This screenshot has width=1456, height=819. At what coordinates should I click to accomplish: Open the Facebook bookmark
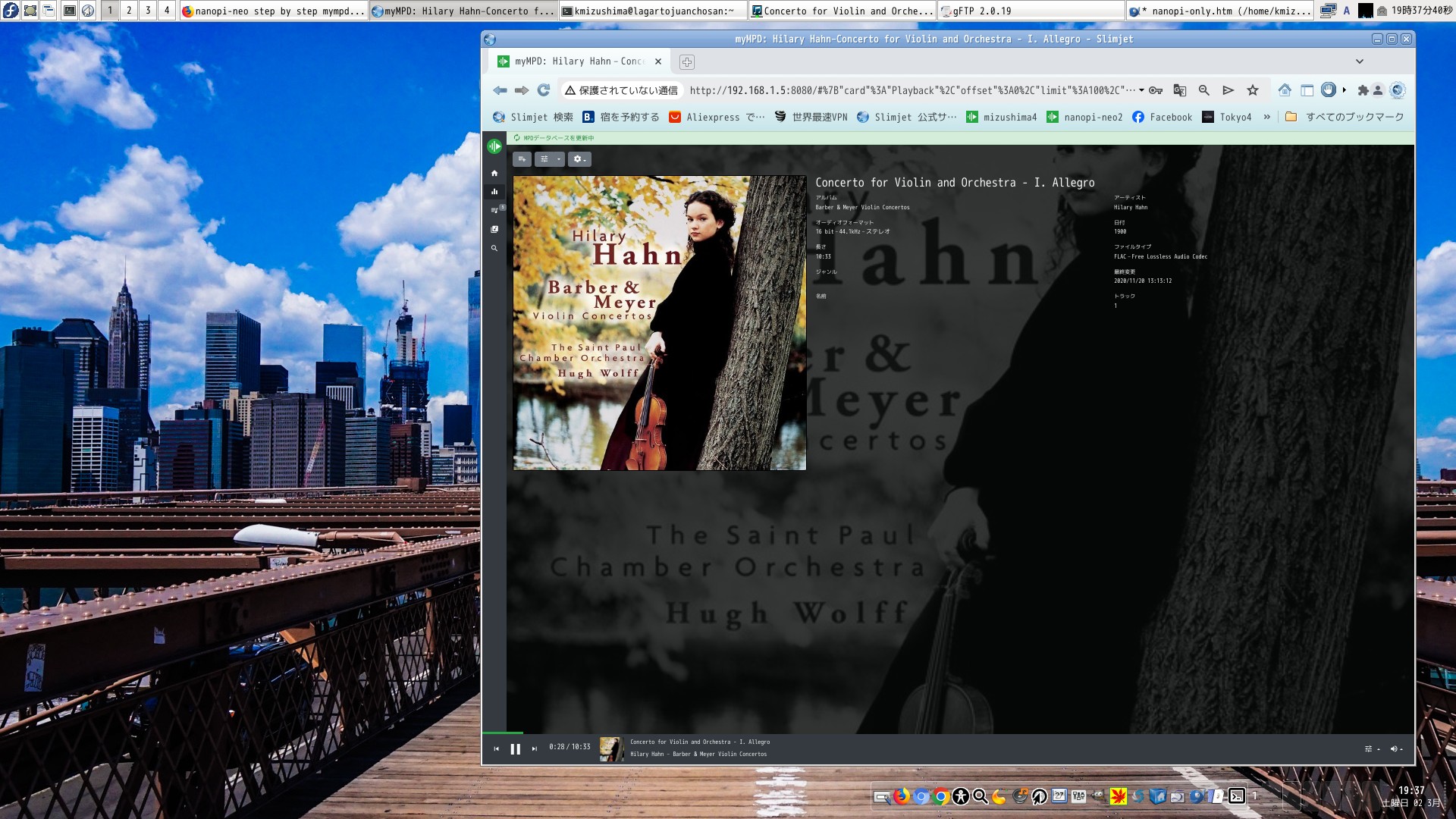point(1162,117)
